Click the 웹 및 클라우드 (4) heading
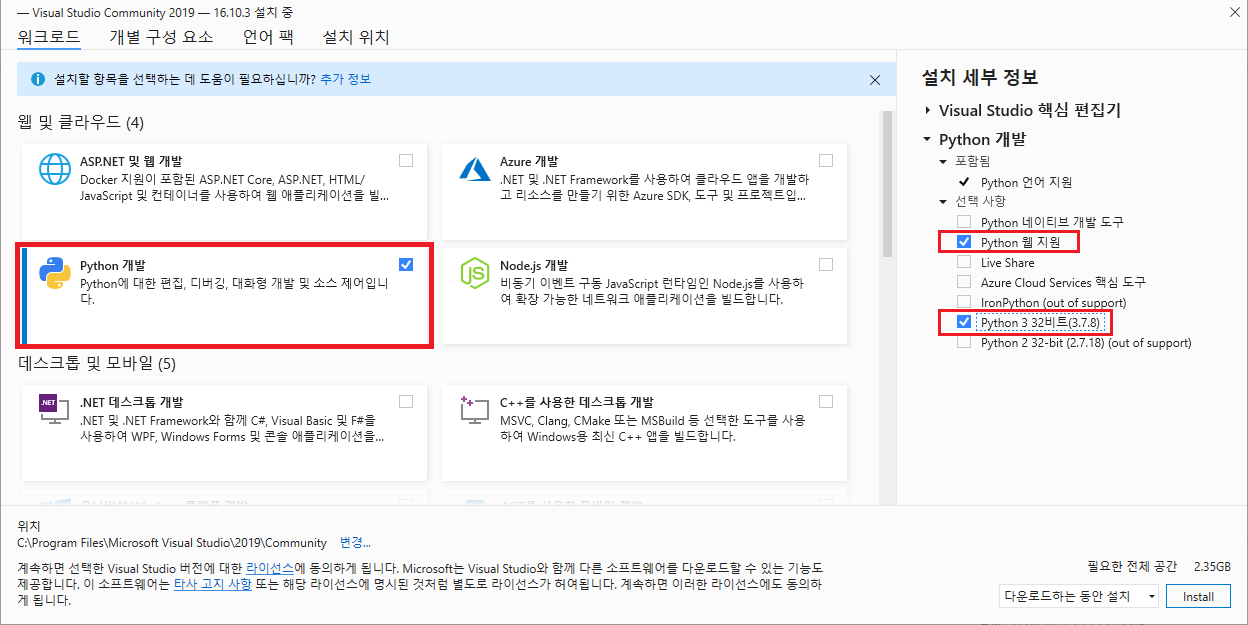This screenshot has height=625, width=1248. [81, 122]
